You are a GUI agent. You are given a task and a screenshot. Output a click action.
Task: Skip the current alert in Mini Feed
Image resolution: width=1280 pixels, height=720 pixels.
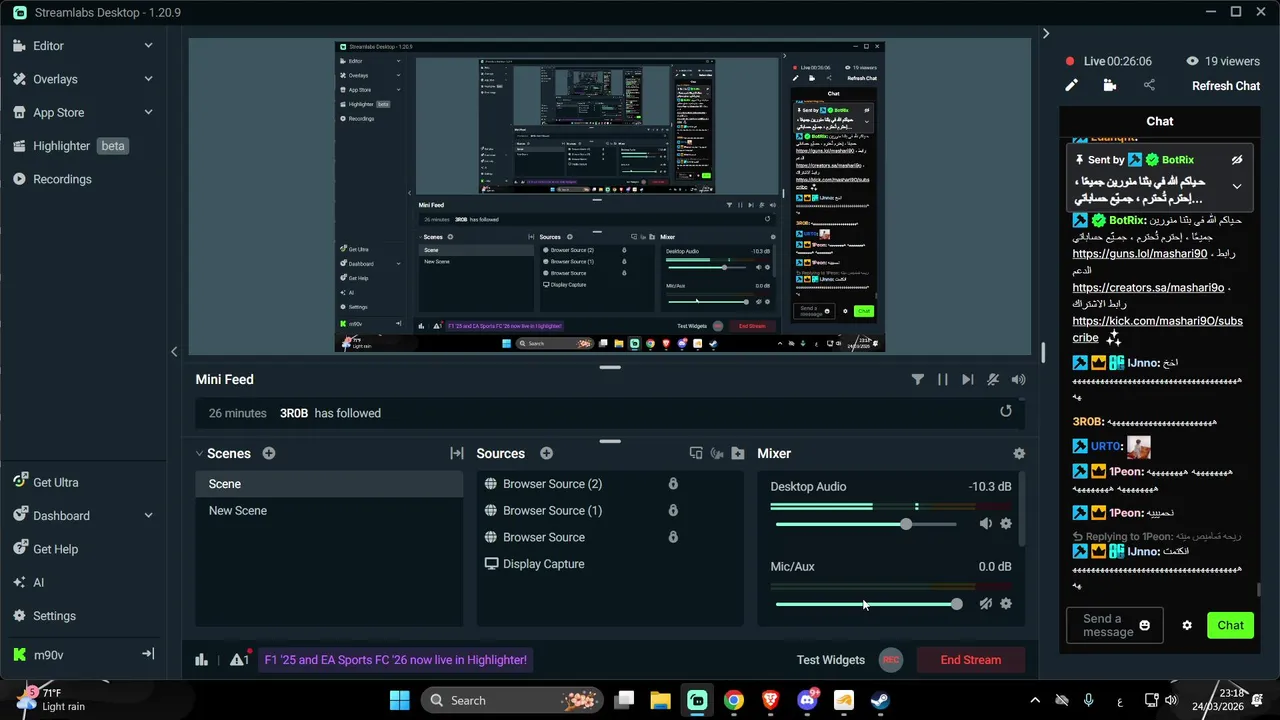tap(967, 379)
